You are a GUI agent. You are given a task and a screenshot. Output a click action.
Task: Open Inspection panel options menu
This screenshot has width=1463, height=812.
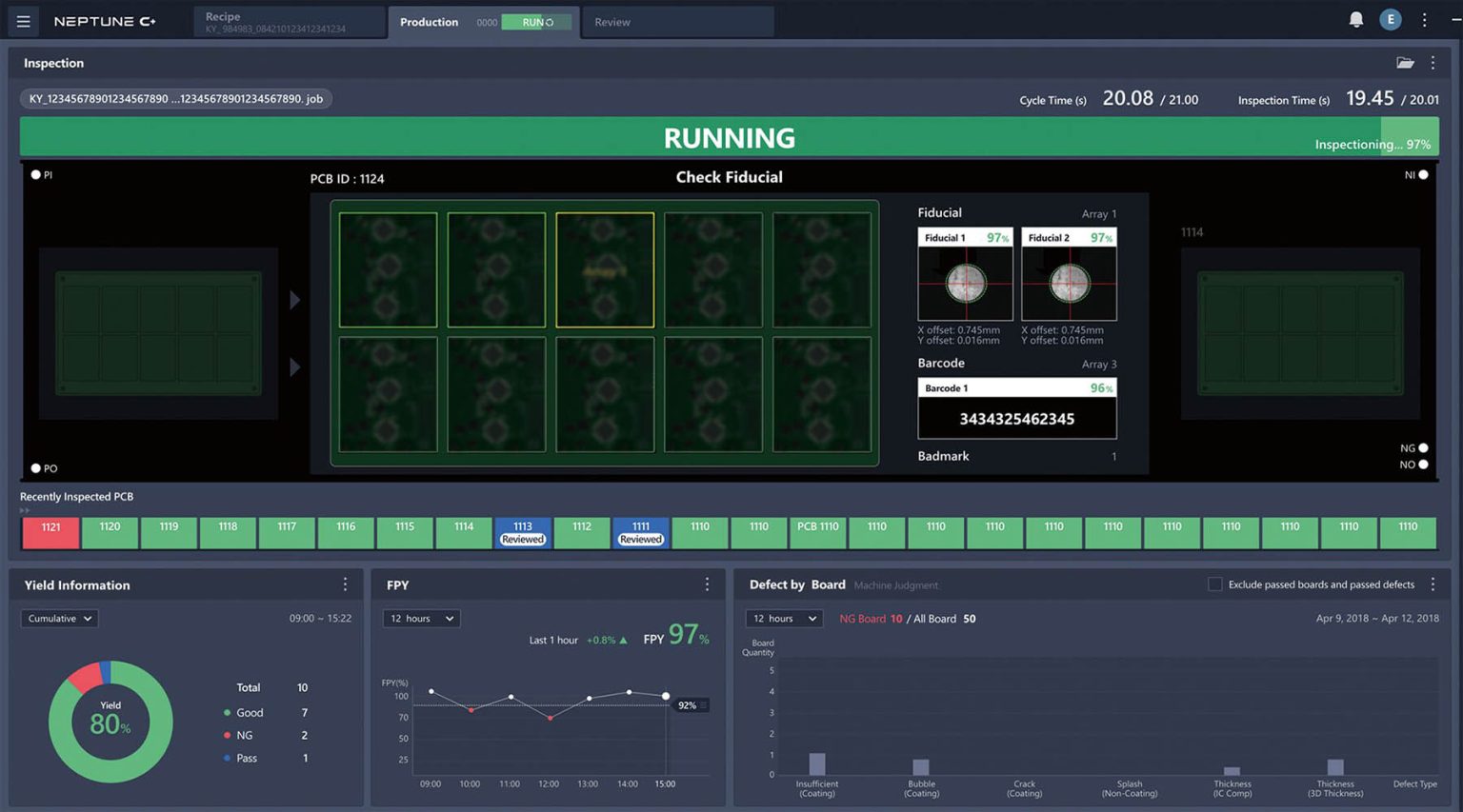[1433, 63]
